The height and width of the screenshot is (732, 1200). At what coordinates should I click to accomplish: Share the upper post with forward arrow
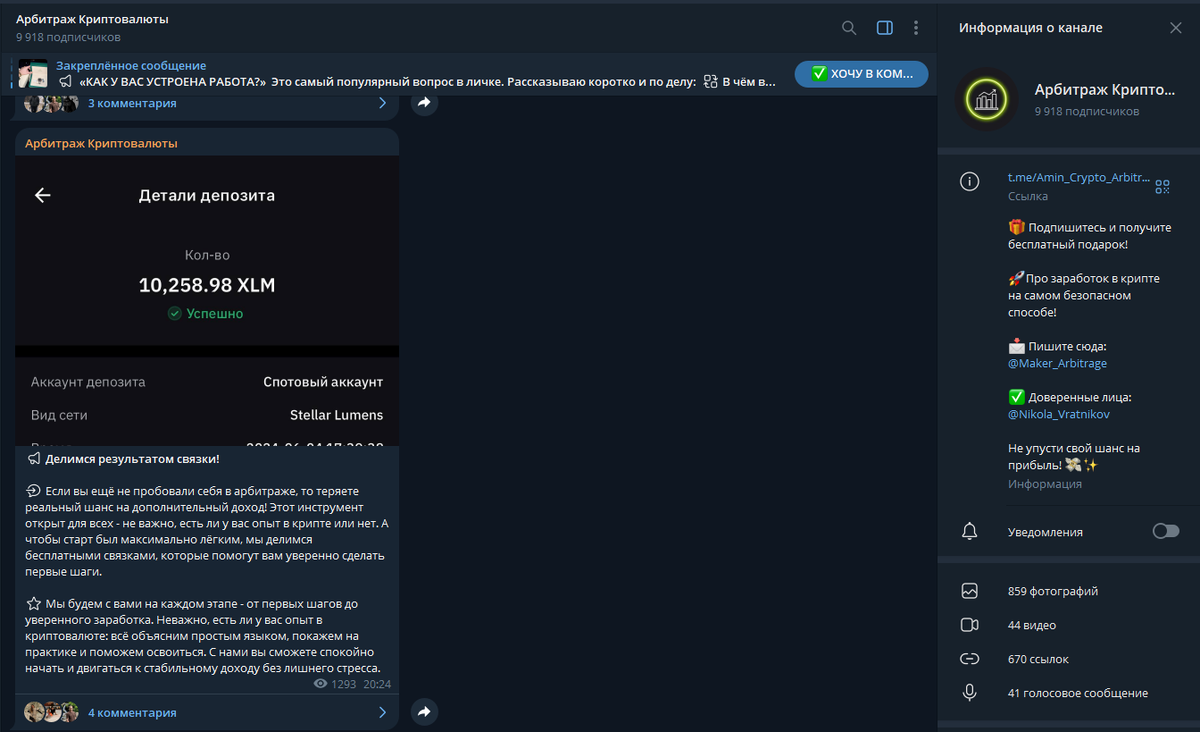(x=424, y=103)
